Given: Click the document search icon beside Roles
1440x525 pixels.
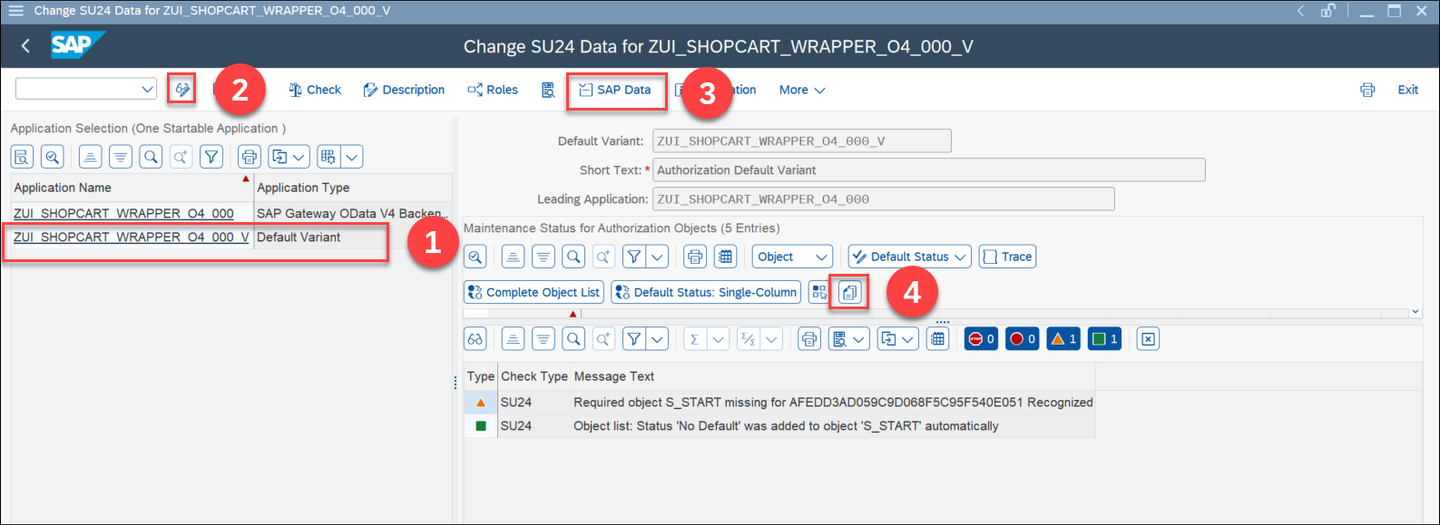Looking at the screenshot, I should click(548, 90).
